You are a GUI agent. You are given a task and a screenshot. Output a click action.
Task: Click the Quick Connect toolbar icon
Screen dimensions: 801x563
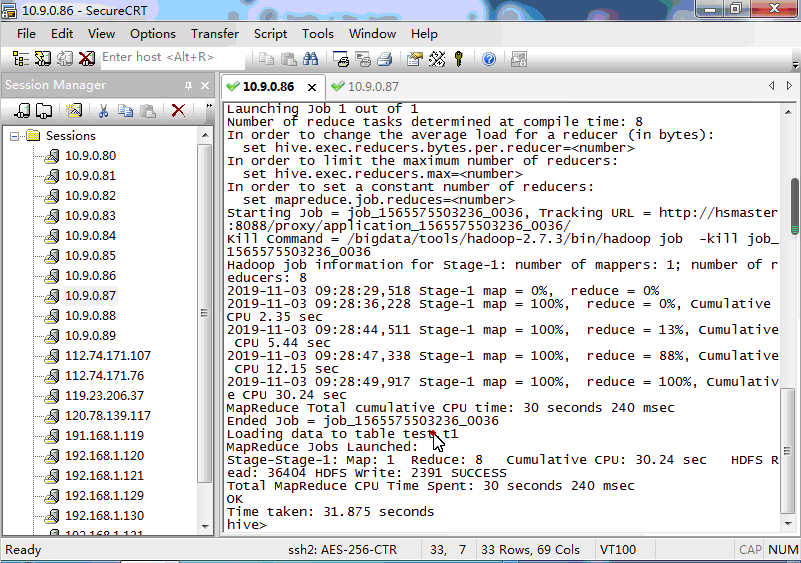coord(40,58)
